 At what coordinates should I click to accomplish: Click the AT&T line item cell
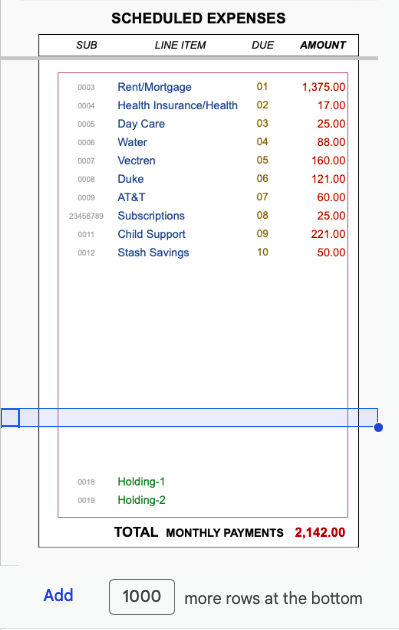[131, 197]
